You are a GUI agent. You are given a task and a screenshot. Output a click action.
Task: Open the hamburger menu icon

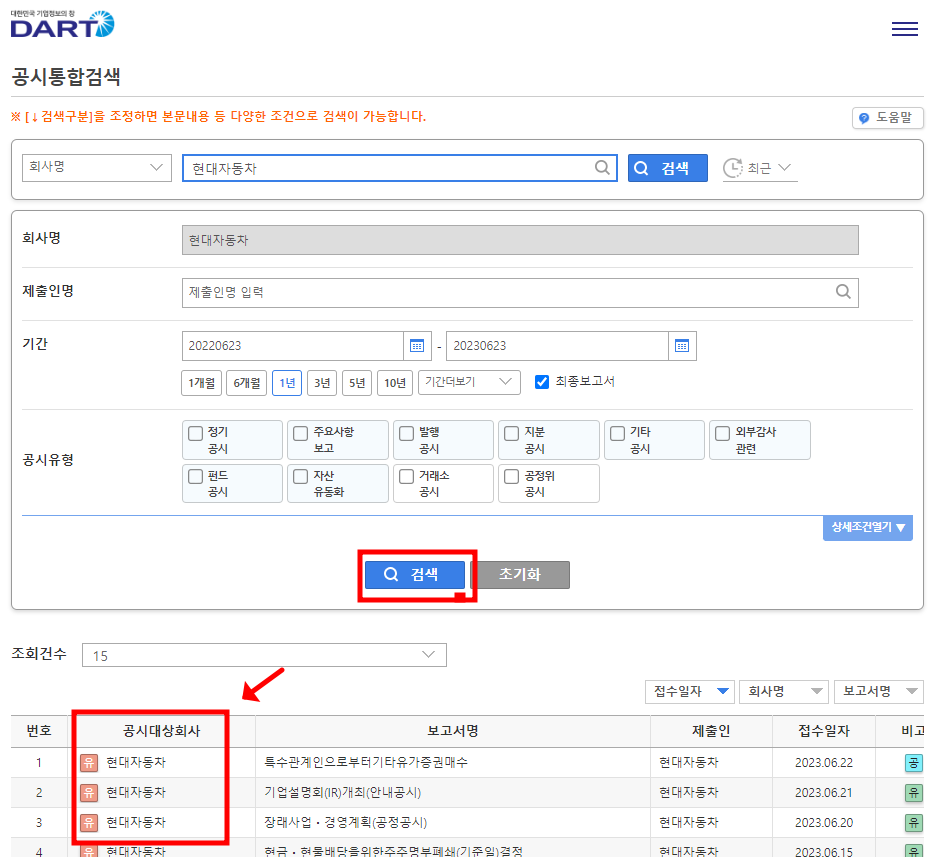[904, 29]
